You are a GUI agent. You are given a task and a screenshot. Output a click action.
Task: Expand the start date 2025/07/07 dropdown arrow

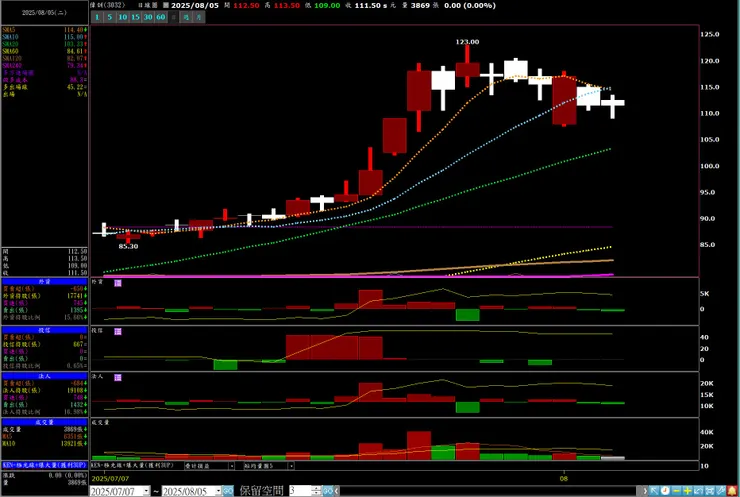(x=146, y=491)
